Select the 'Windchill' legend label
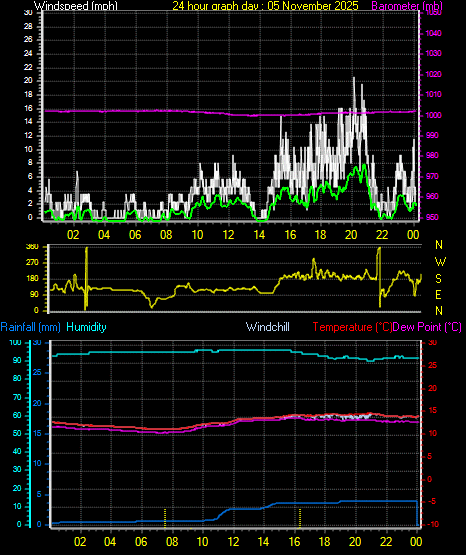Screen dimensions: 466x555 [x=267, y=327]
